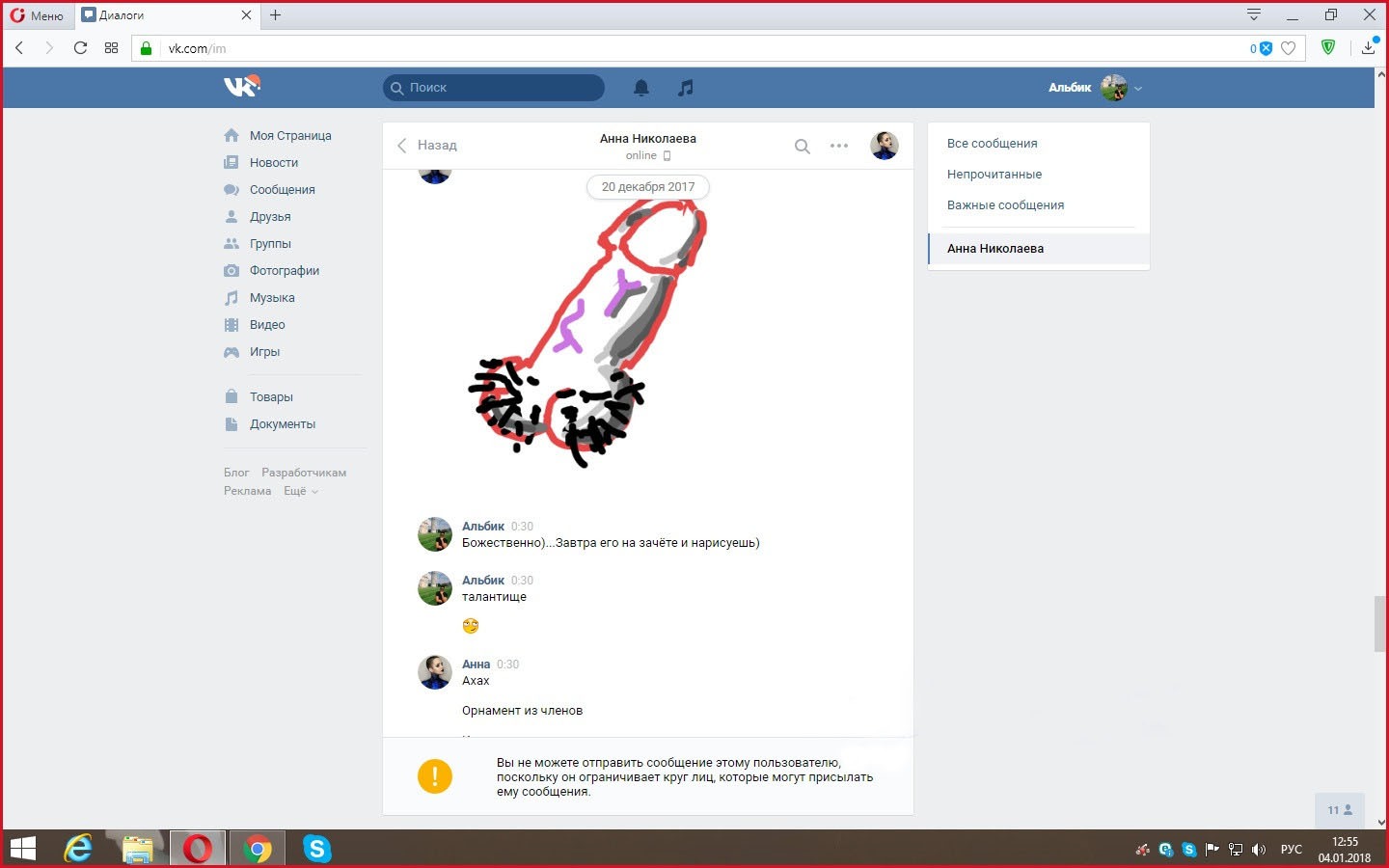Open Анна's name on the Ахах message

click(x=476, y=665)
